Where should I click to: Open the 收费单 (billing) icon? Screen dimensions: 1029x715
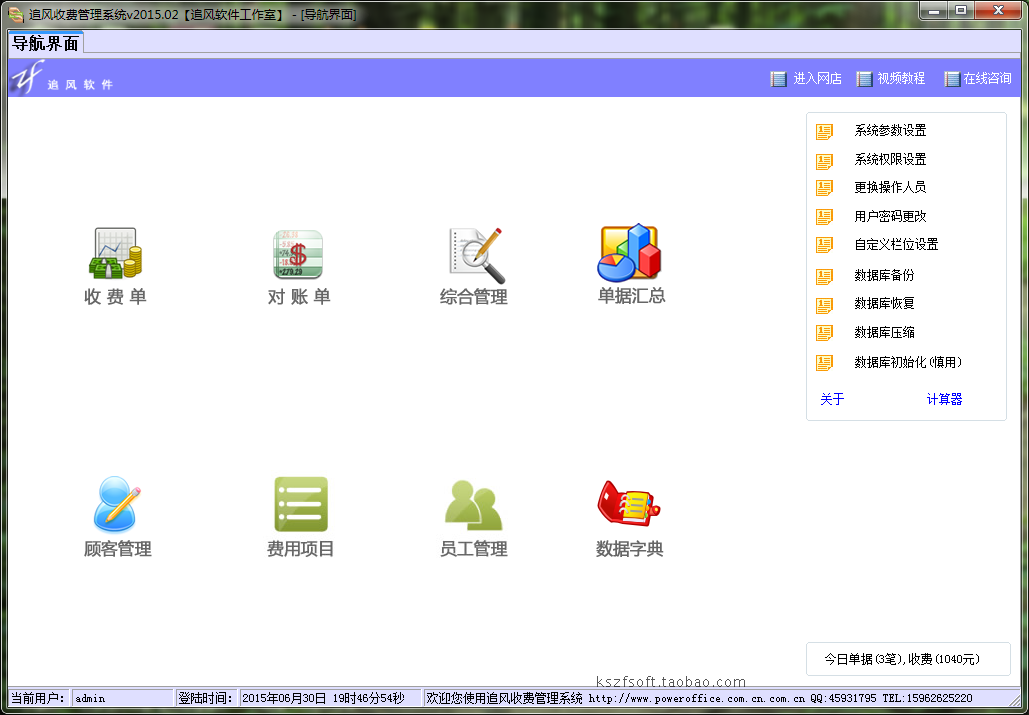click(x=116, y=253)
